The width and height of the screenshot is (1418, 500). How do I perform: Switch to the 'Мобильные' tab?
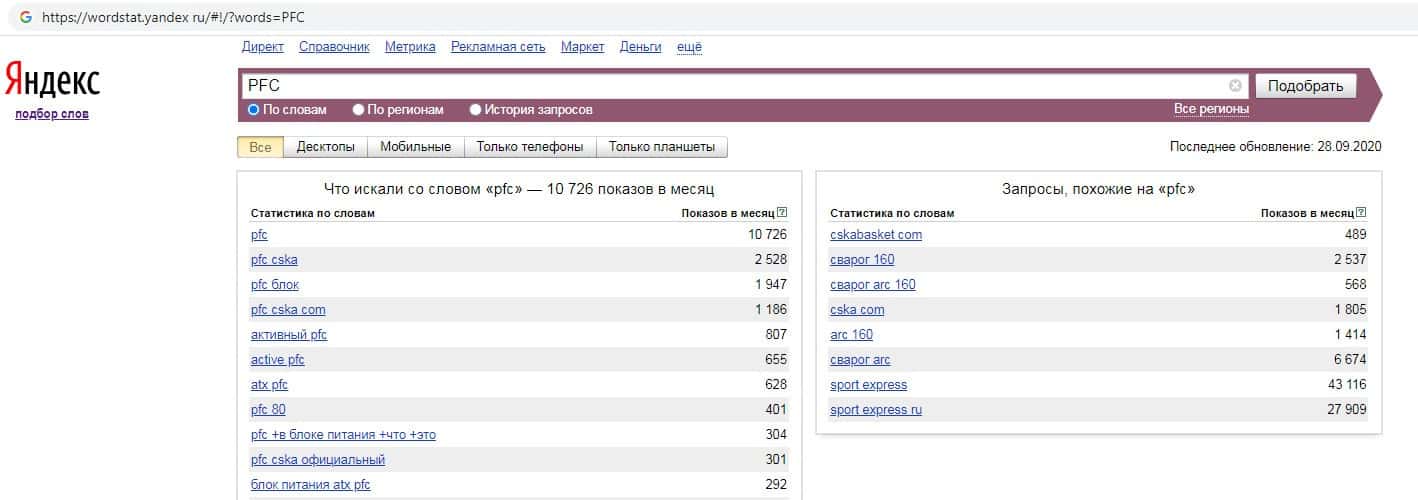[x=416, y=147]
